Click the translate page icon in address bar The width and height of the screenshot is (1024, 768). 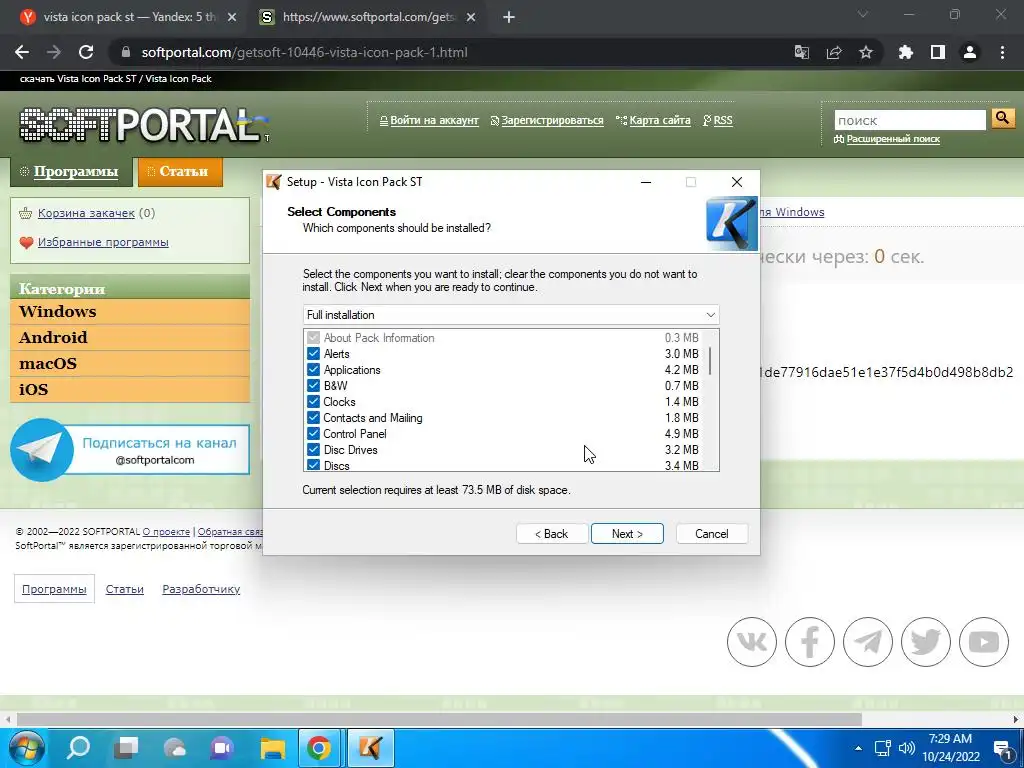click(801, 52)
